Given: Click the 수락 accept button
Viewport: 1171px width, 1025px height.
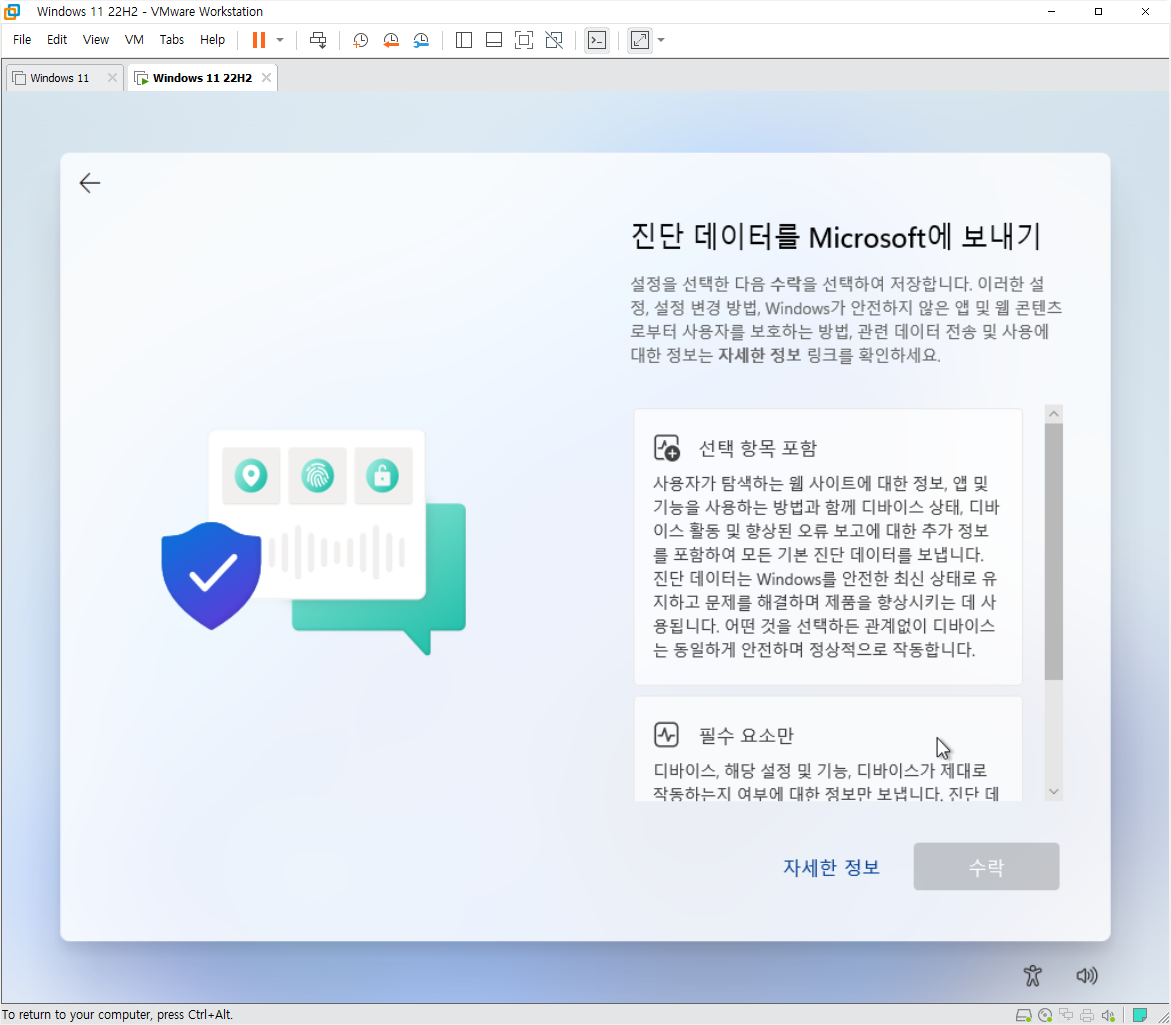Looking at the screenshot, I should [x=986, y=867].
